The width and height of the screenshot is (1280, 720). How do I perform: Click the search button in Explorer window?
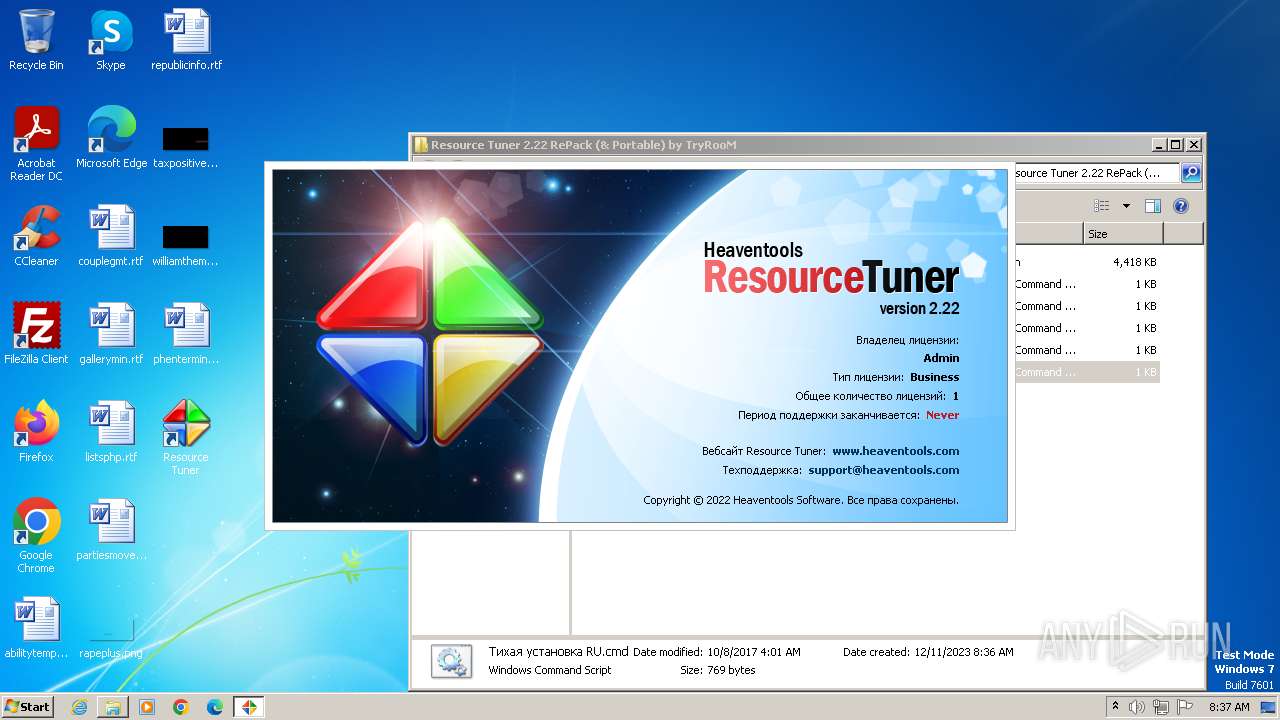click(1191, 173)
